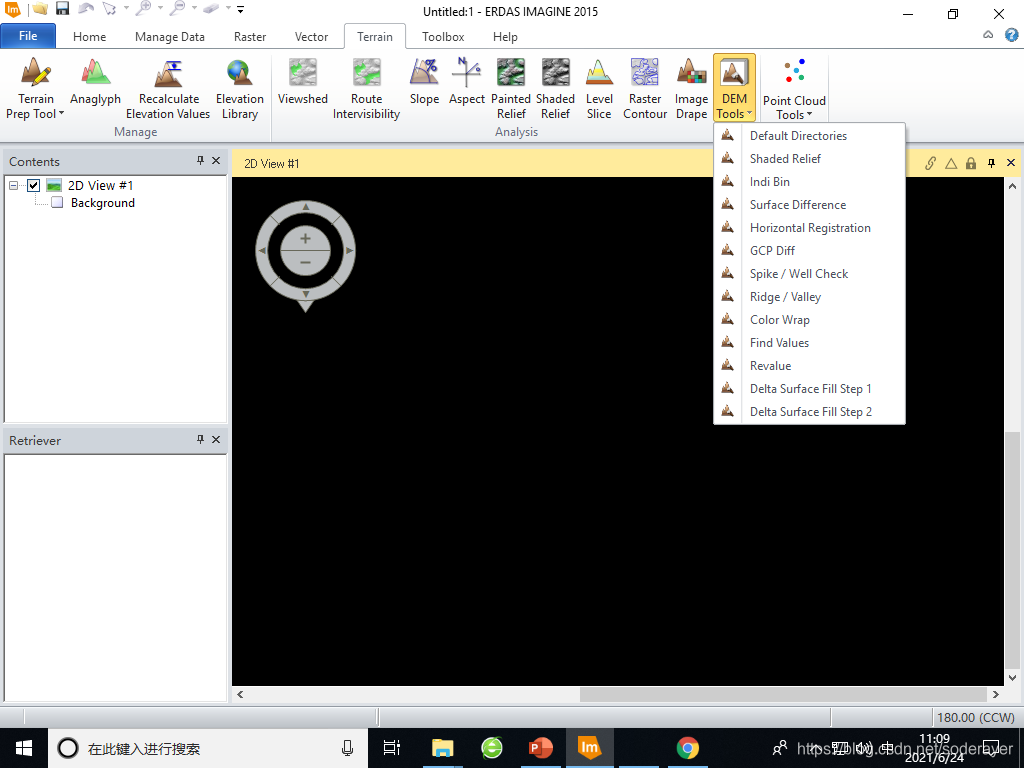The height and width of the screenshot is (768, 1024).
Task: Click the vertical scrollbar down arrow in 2D view
Action: (x=1013, y=678)
